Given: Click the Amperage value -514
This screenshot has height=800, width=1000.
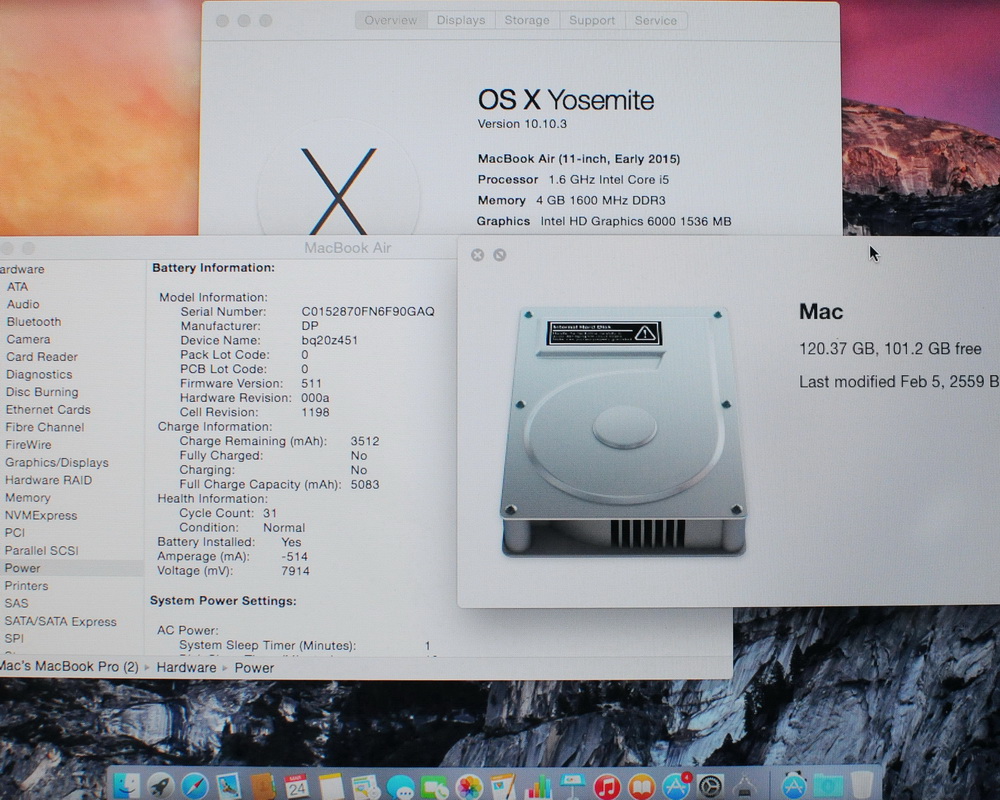Looking at the screenshot, I should [x=295, y=557].
